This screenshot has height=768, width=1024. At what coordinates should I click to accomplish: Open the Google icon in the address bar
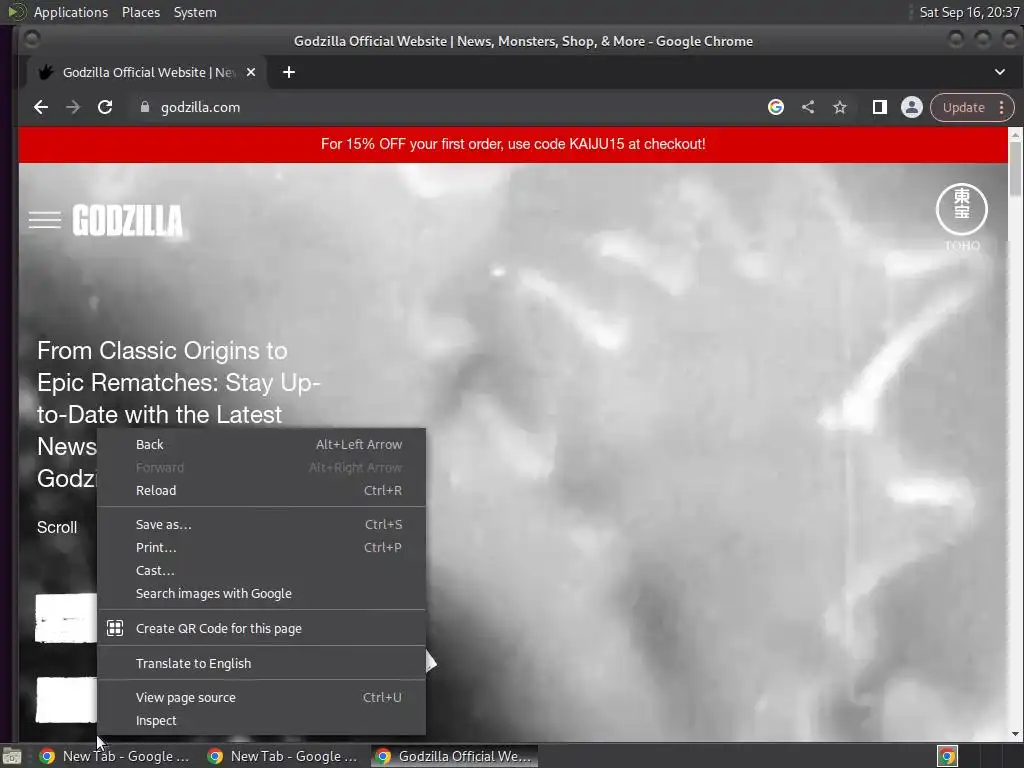776,107
